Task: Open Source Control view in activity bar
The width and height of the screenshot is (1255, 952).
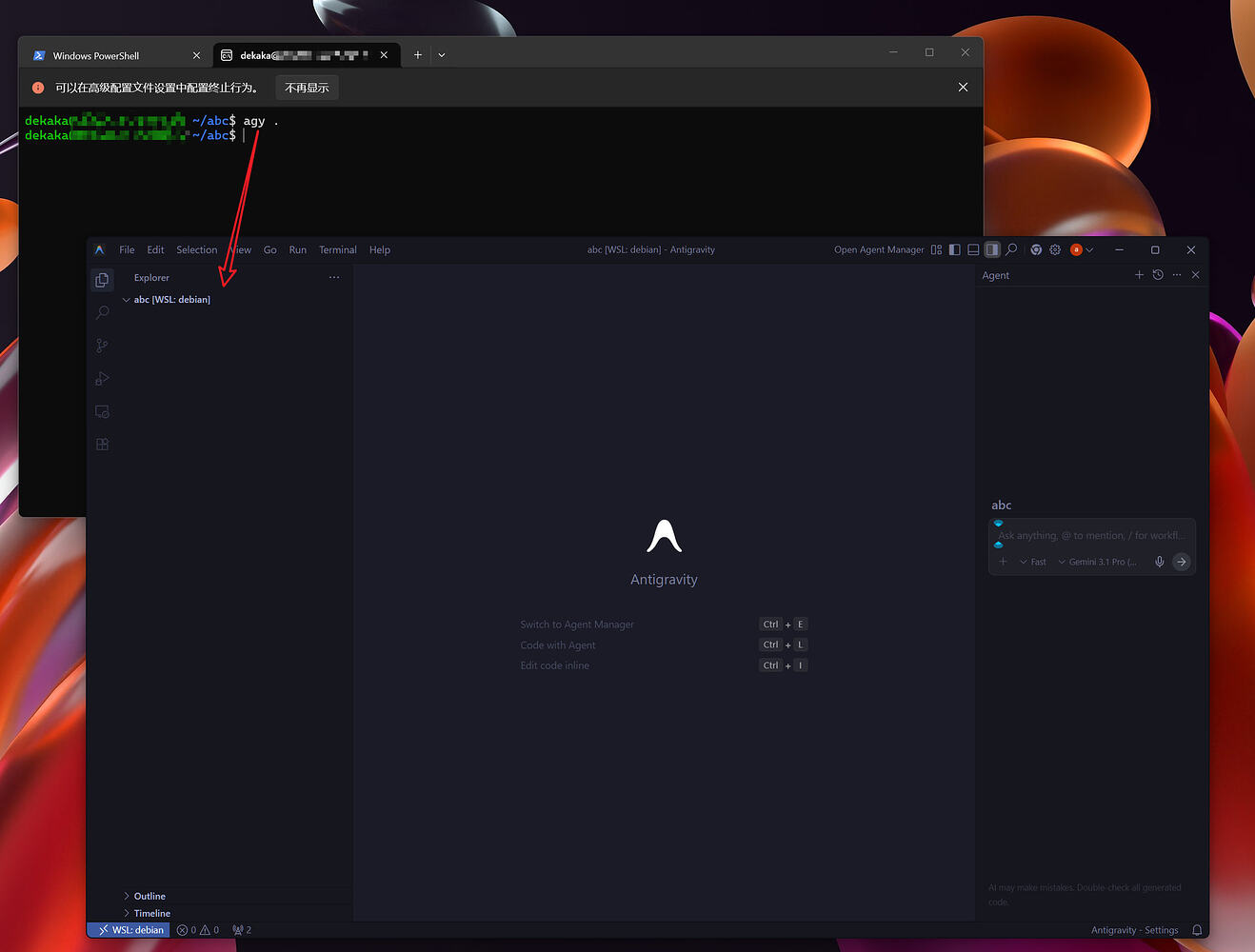Action: pyautogui.click(x=103, y=346)
